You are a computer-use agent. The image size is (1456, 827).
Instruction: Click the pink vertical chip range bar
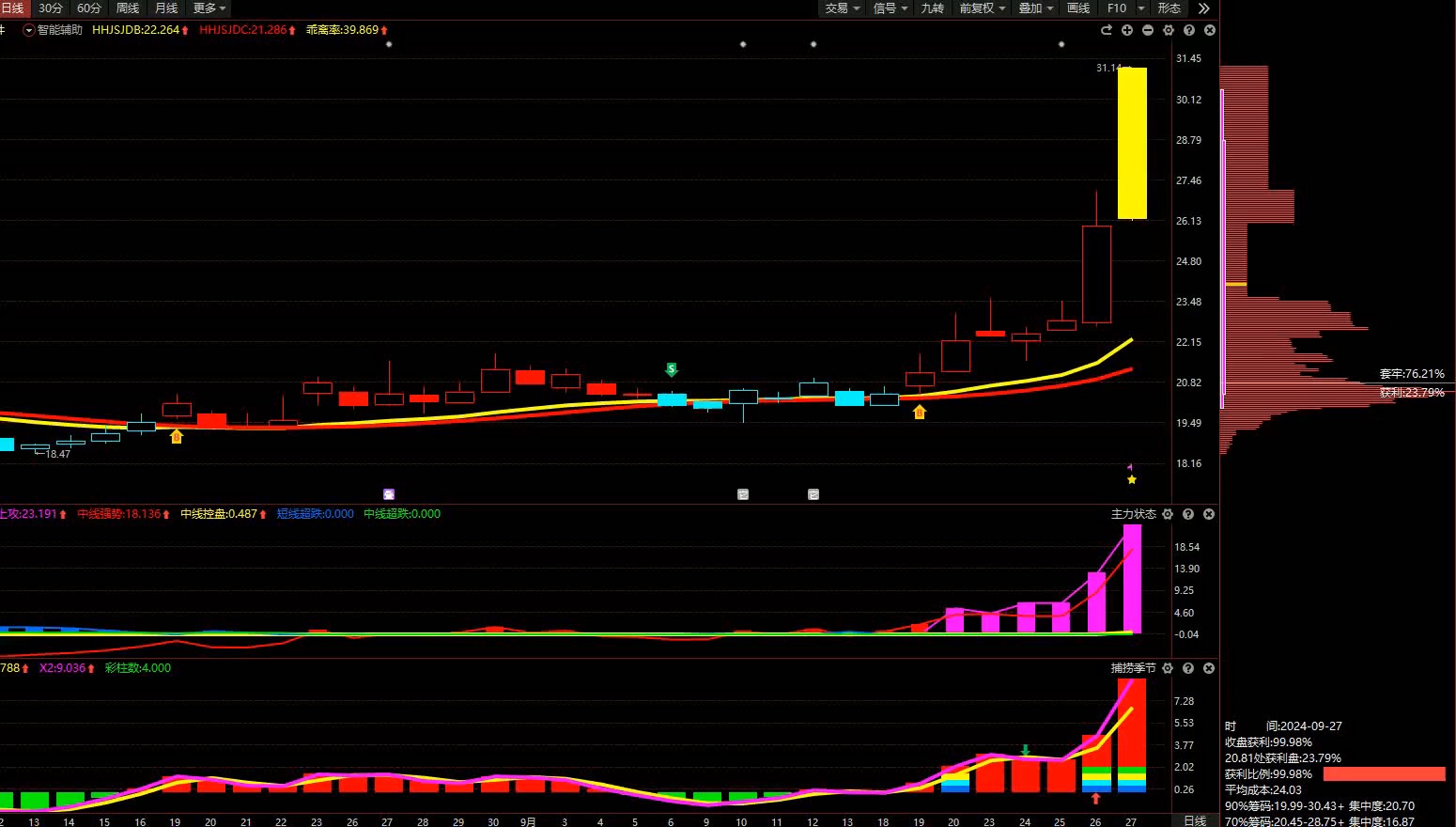[x=1222, y=249]
